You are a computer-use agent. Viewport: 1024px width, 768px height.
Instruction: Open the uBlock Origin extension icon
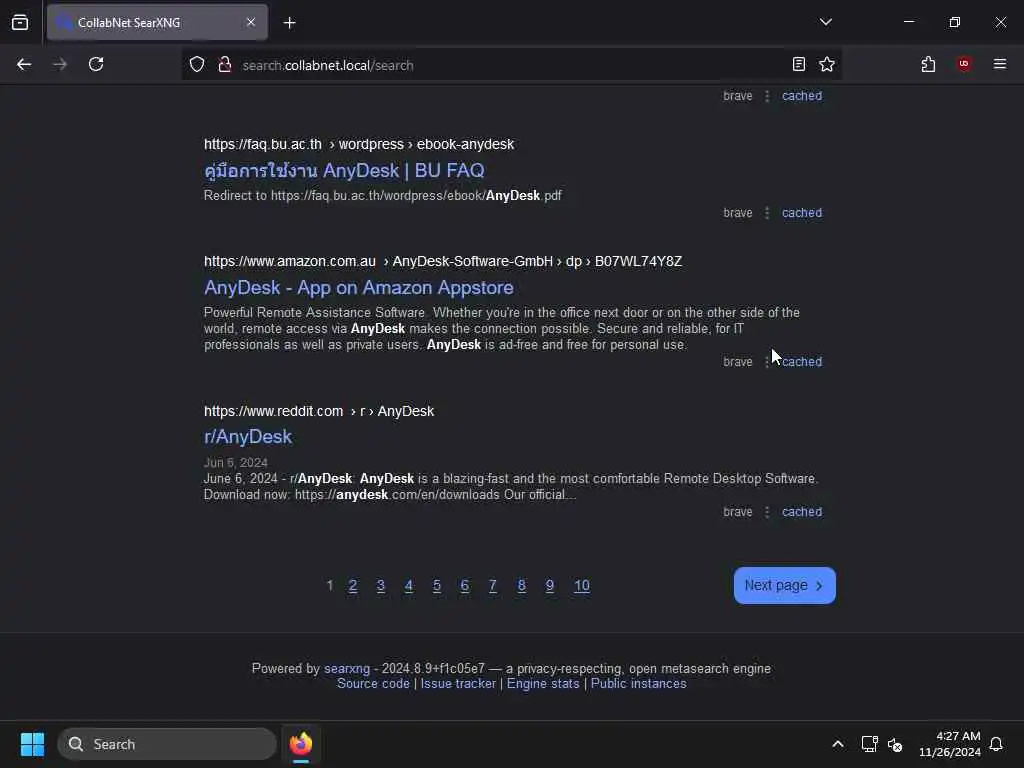[964, 64]
